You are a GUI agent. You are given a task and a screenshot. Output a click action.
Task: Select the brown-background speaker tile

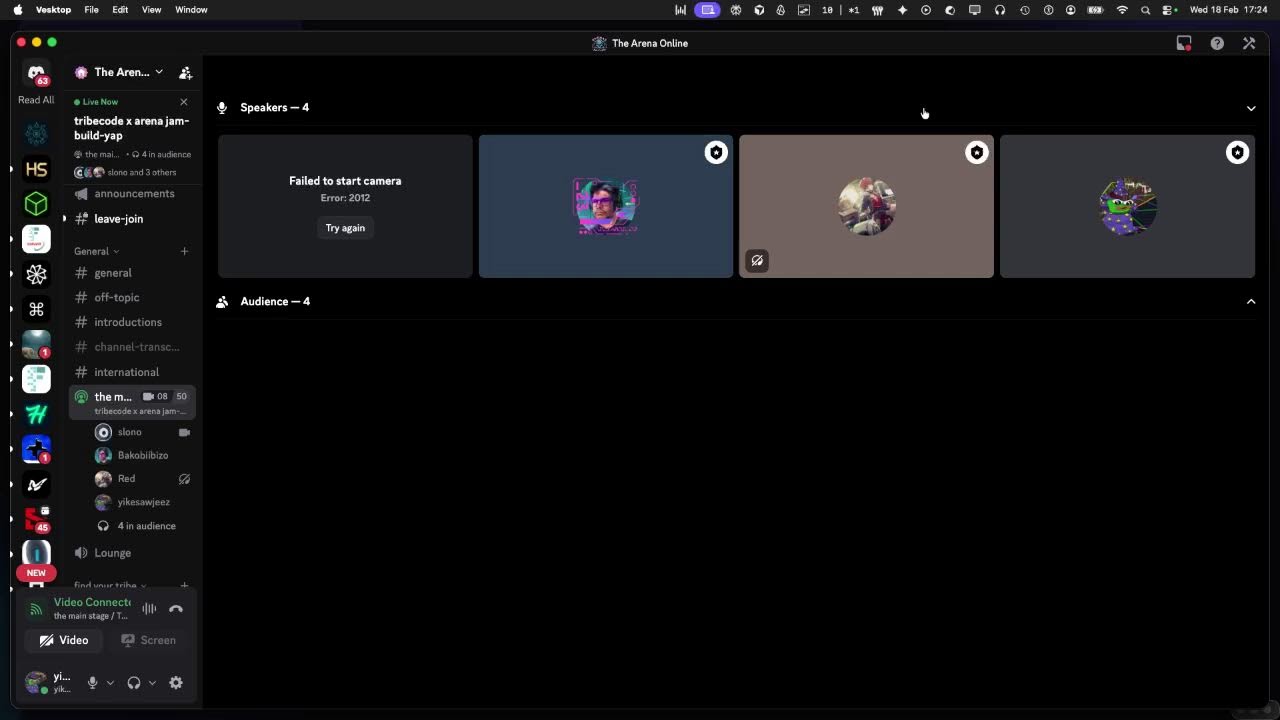[x=866, y=206]
